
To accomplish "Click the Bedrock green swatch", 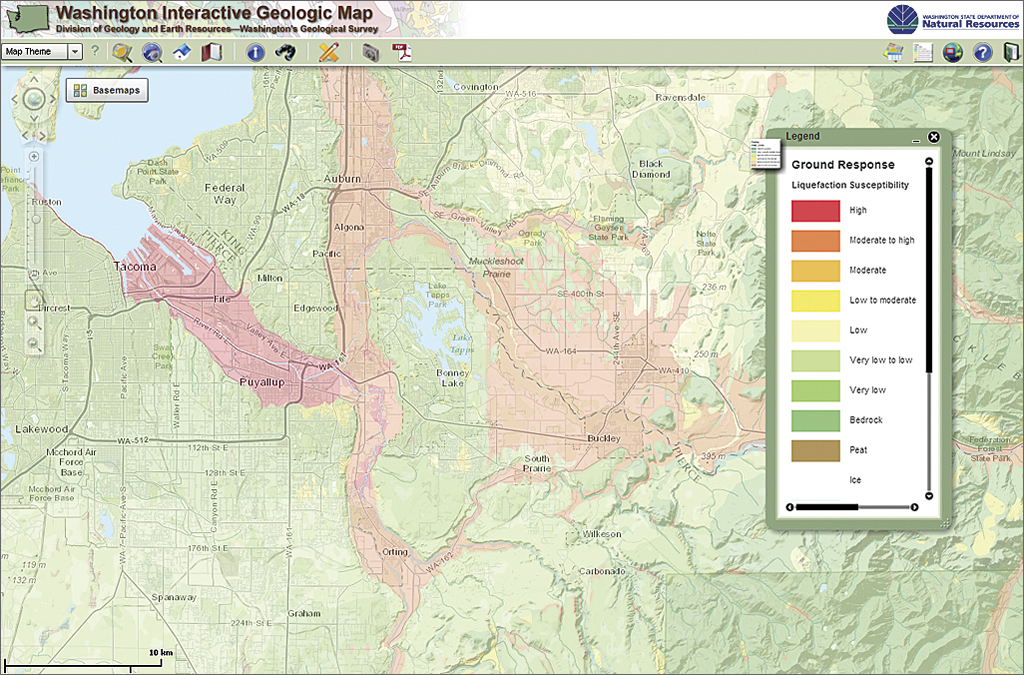I will 816,421.
